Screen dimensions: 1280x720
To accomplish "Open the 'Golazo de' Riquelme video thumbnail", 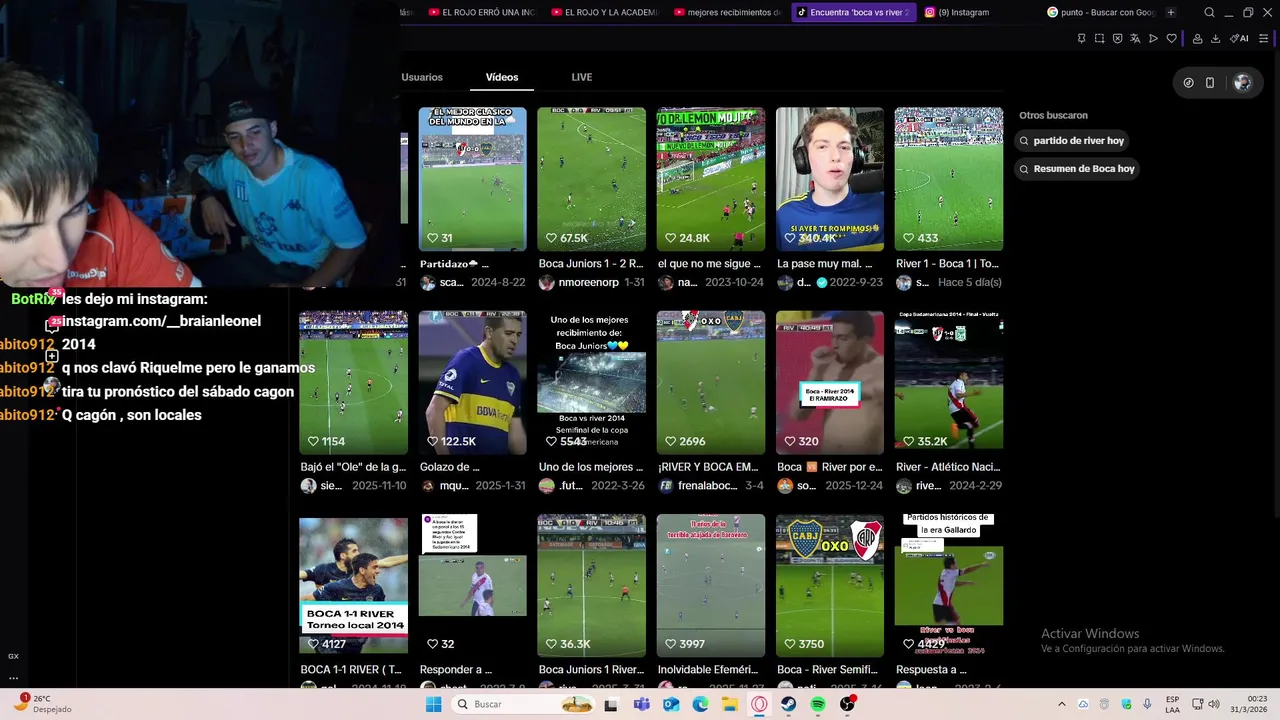I will [472, 382].
